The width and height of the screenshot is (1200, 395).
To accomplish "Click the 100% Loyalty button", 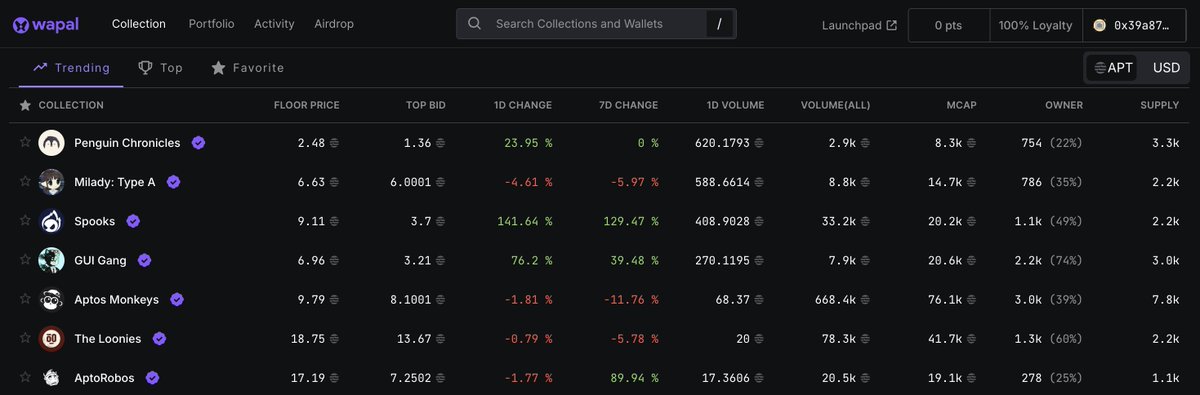I will (x=1035, y=25).
